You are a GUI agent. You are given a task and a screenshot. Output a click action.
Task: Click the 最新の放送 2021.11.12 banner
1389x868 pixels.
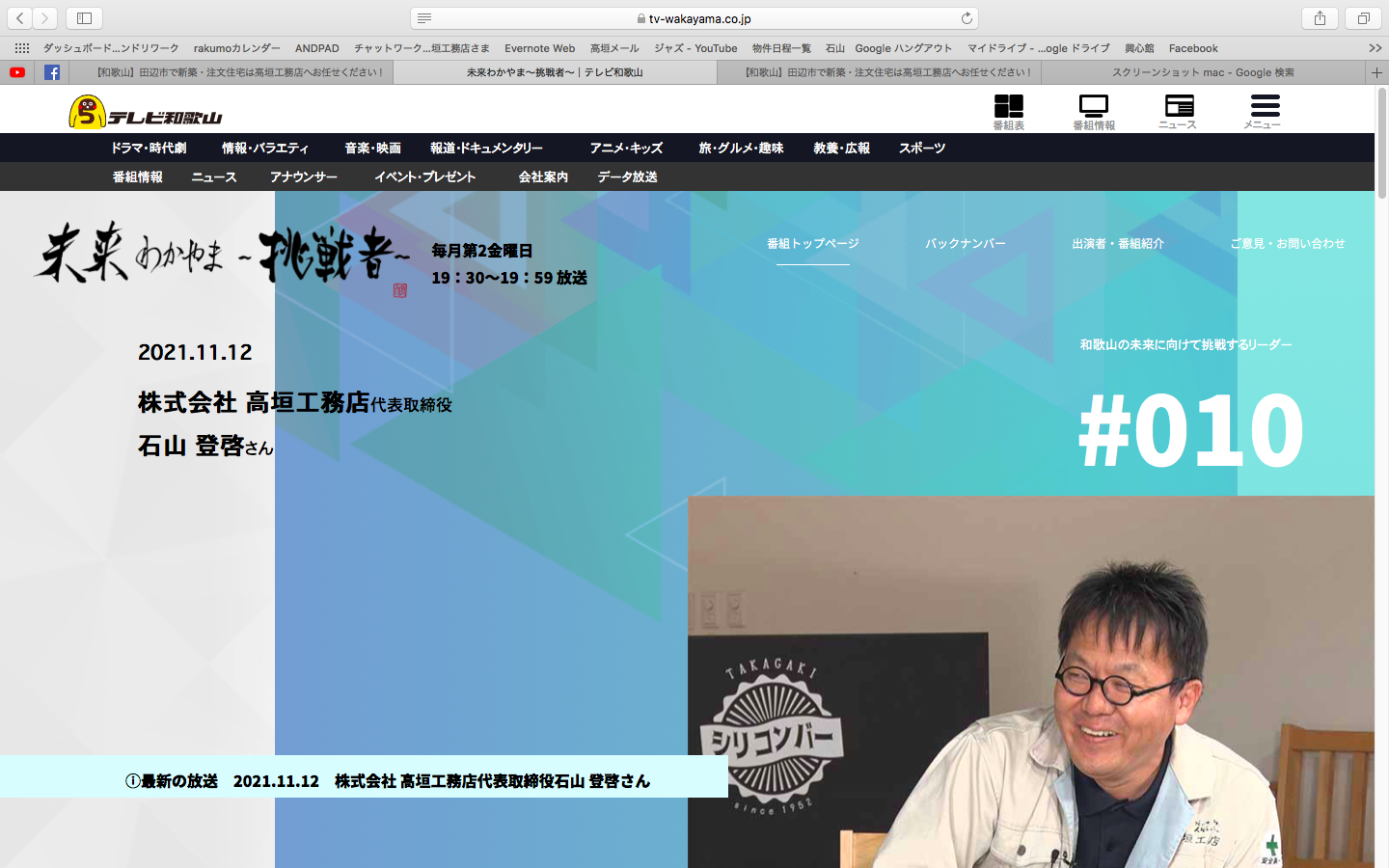tap(365, 777)
